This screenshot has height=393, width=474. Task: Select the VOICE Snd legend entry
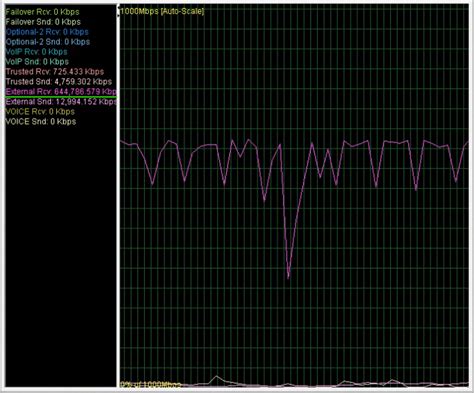(41, 122)
